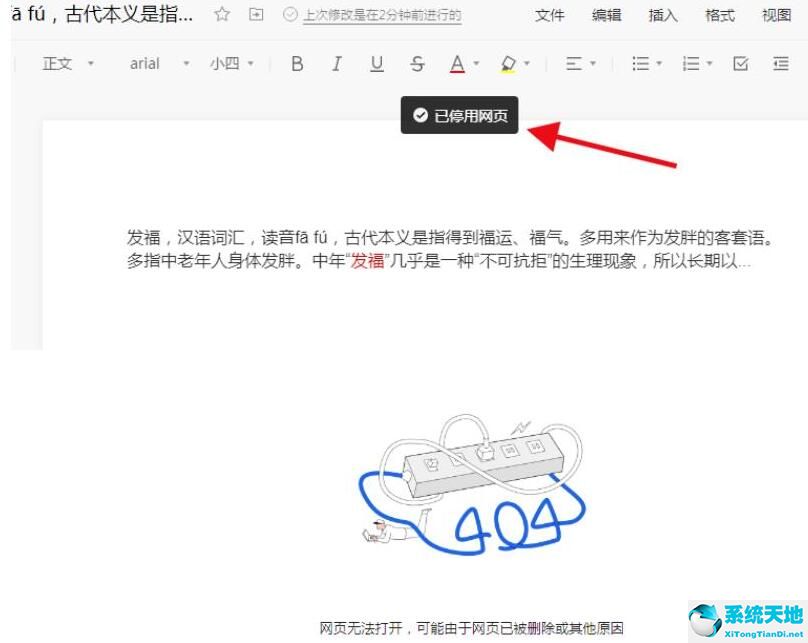This screenshot has height=643, width=808.
Task: Apply italic formatting
Action: [x=337, y=63]
